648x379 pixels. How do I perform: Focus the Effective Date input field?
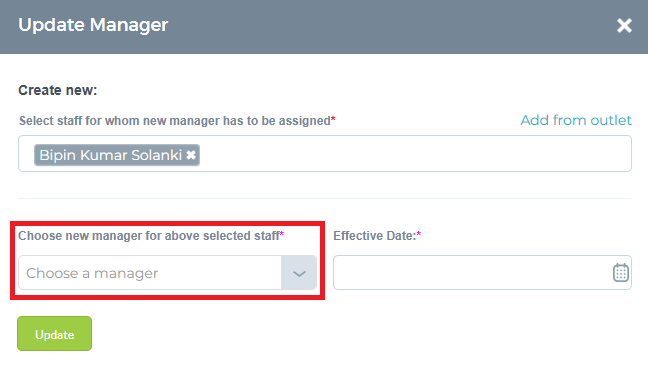[x=482, y=272]
